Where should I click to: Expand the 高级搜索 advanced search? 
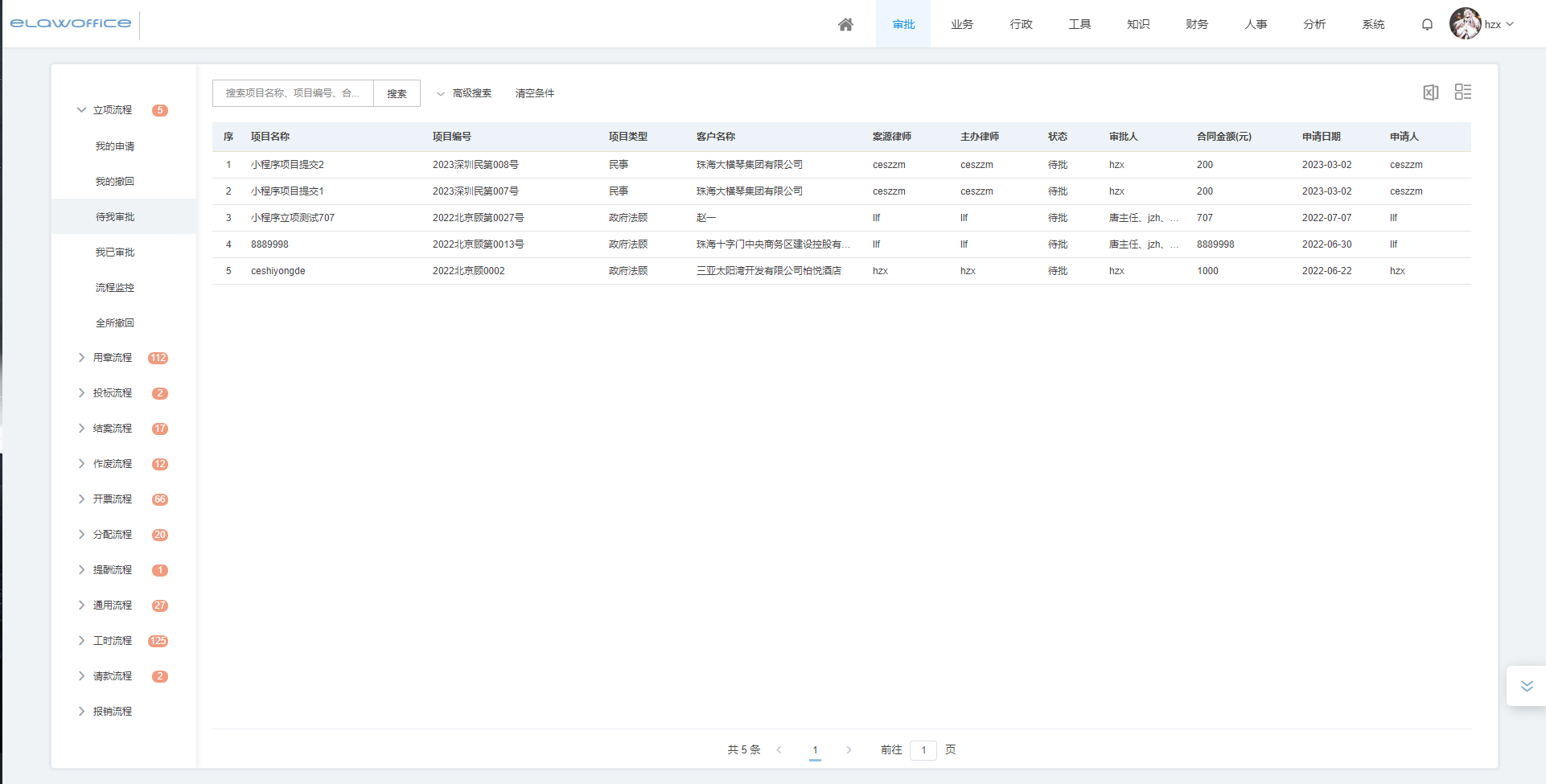pos(464,93)
